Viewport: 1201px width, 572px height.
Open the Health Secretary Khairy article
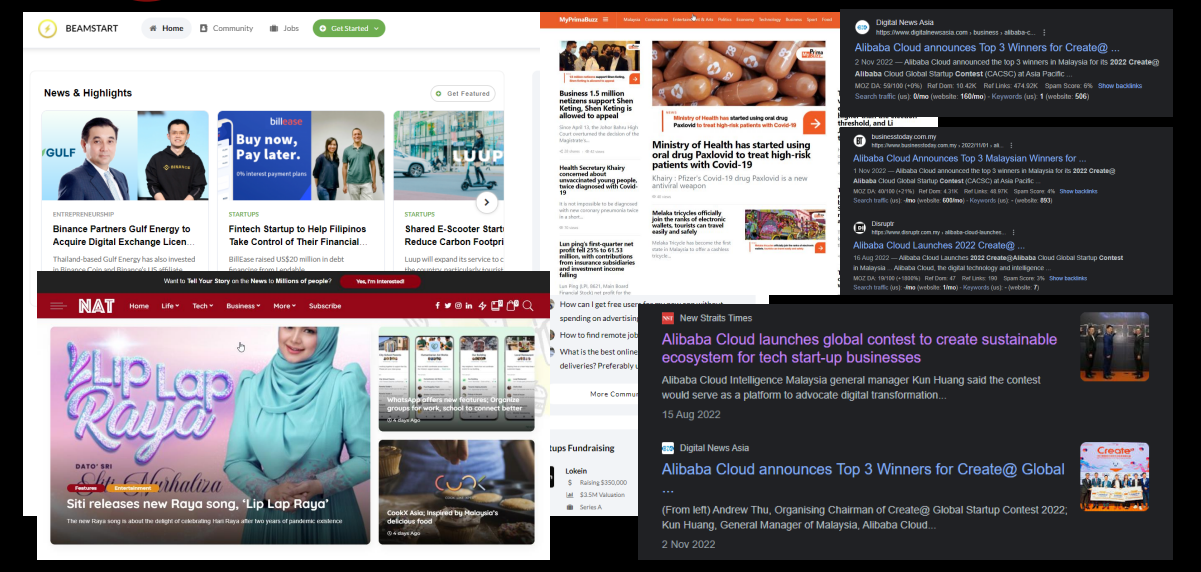coord(599,181)
